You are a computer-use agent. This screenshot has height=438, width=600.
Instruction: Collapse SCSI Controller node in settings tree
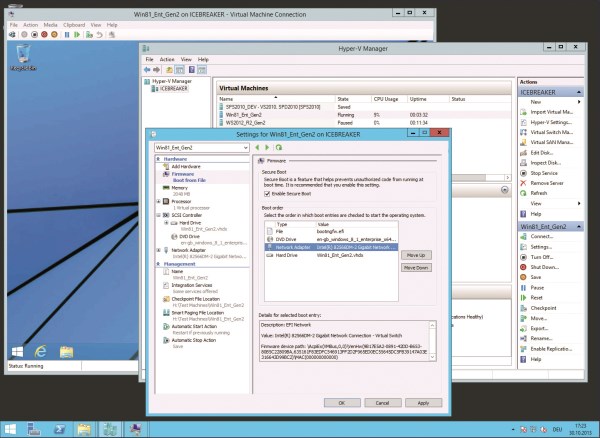coord(158,215)
